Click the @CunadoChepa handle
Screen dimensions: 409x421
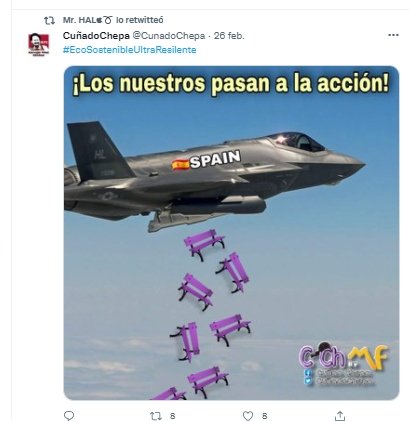tap(169, 36)
